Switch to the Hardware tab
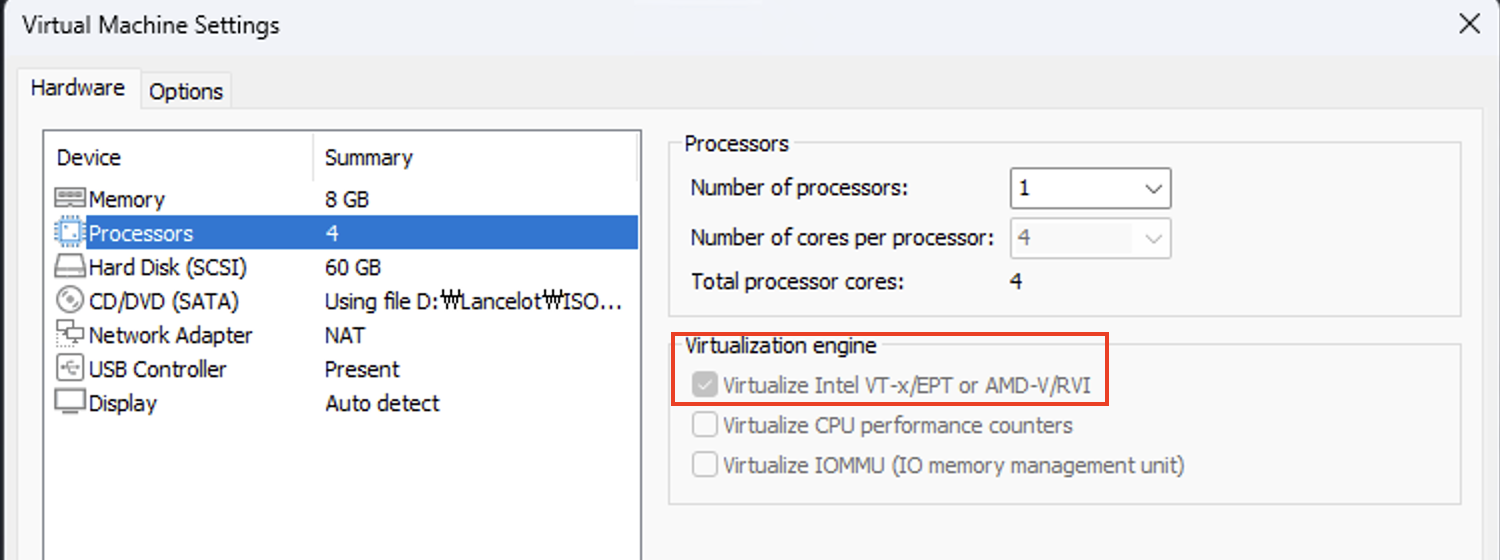This screenshot has height=560, width=1500. click(78, 87)
